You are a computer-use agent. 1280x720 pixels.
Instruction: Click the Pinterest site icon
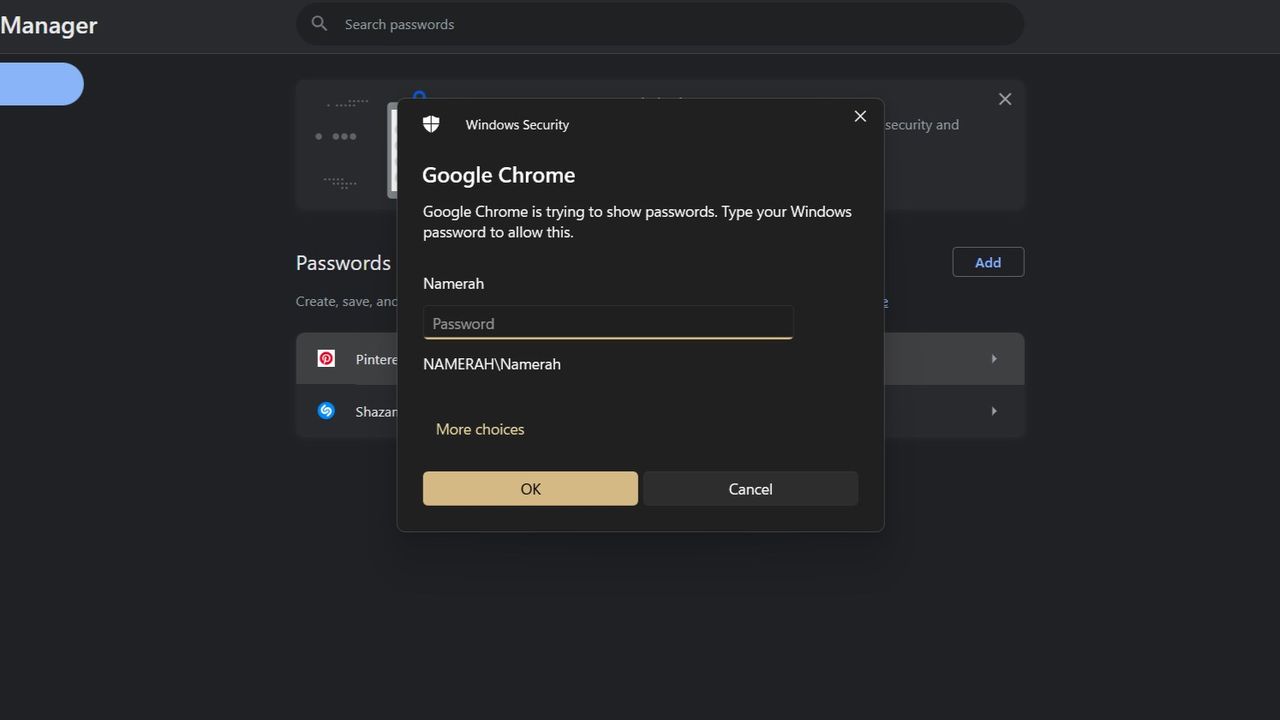point(326,358)
